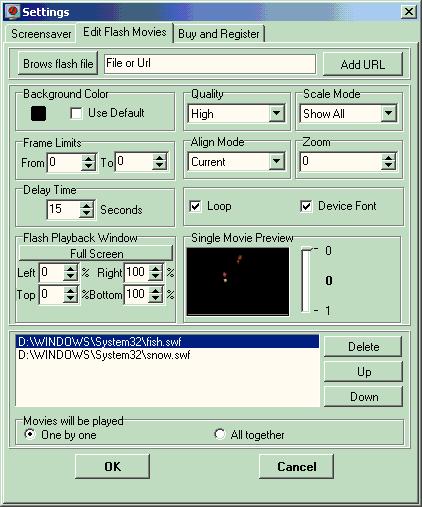
Task: Increase the Frame Limits From value
Action: pyautogui.click(x=88, y=158)
